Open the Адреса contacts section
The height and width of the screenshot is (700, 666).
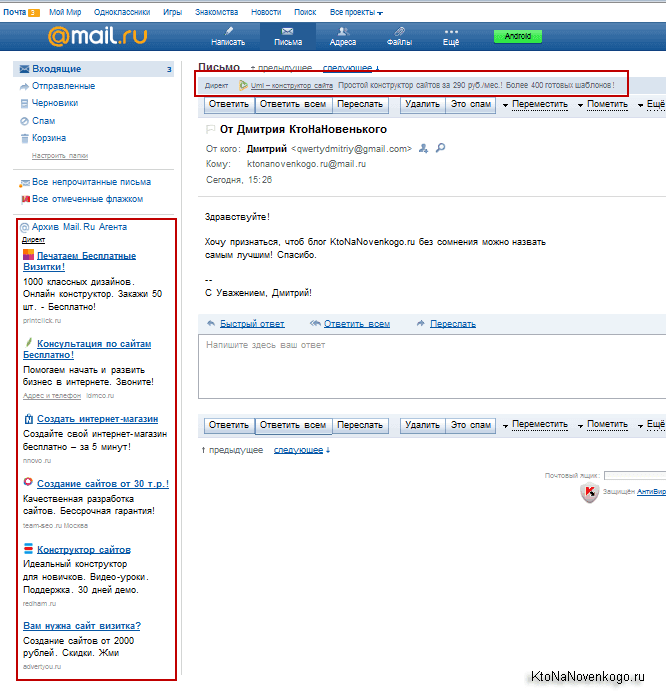pyautogui.click(x=343, y=37)
